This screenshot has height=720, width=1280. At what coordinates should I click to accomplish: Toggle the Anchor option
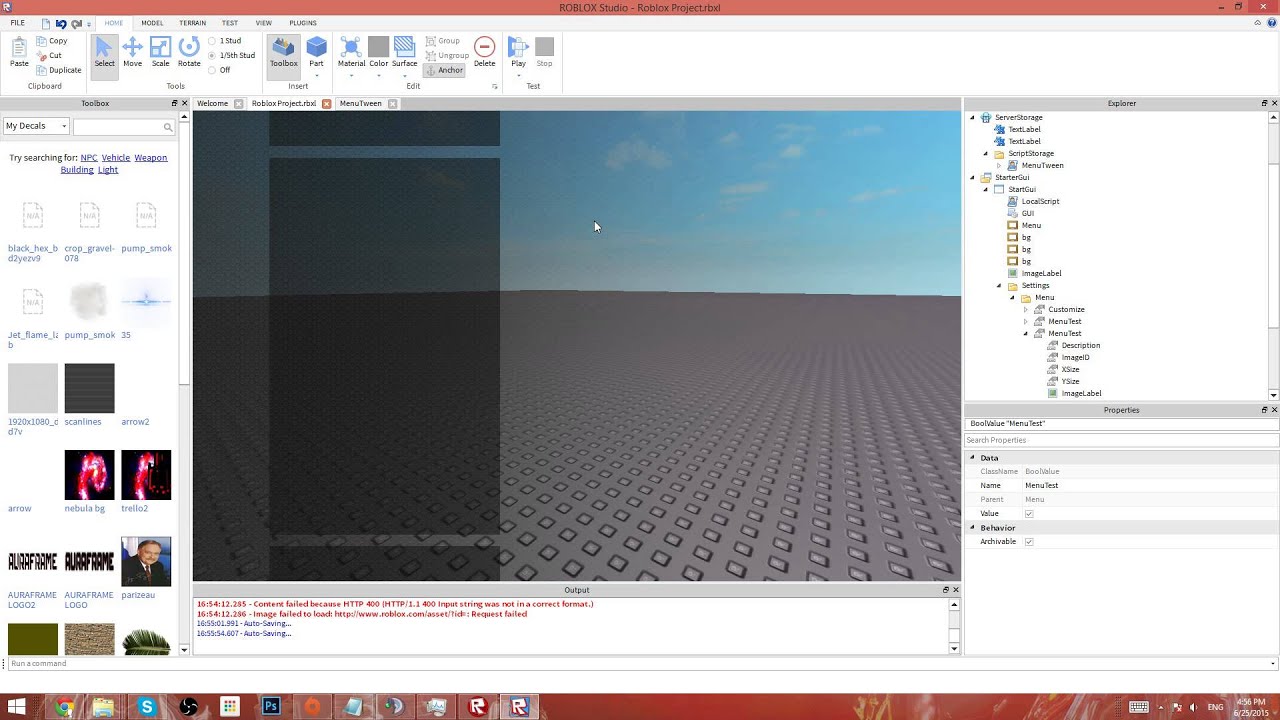(x=444, y=70)
